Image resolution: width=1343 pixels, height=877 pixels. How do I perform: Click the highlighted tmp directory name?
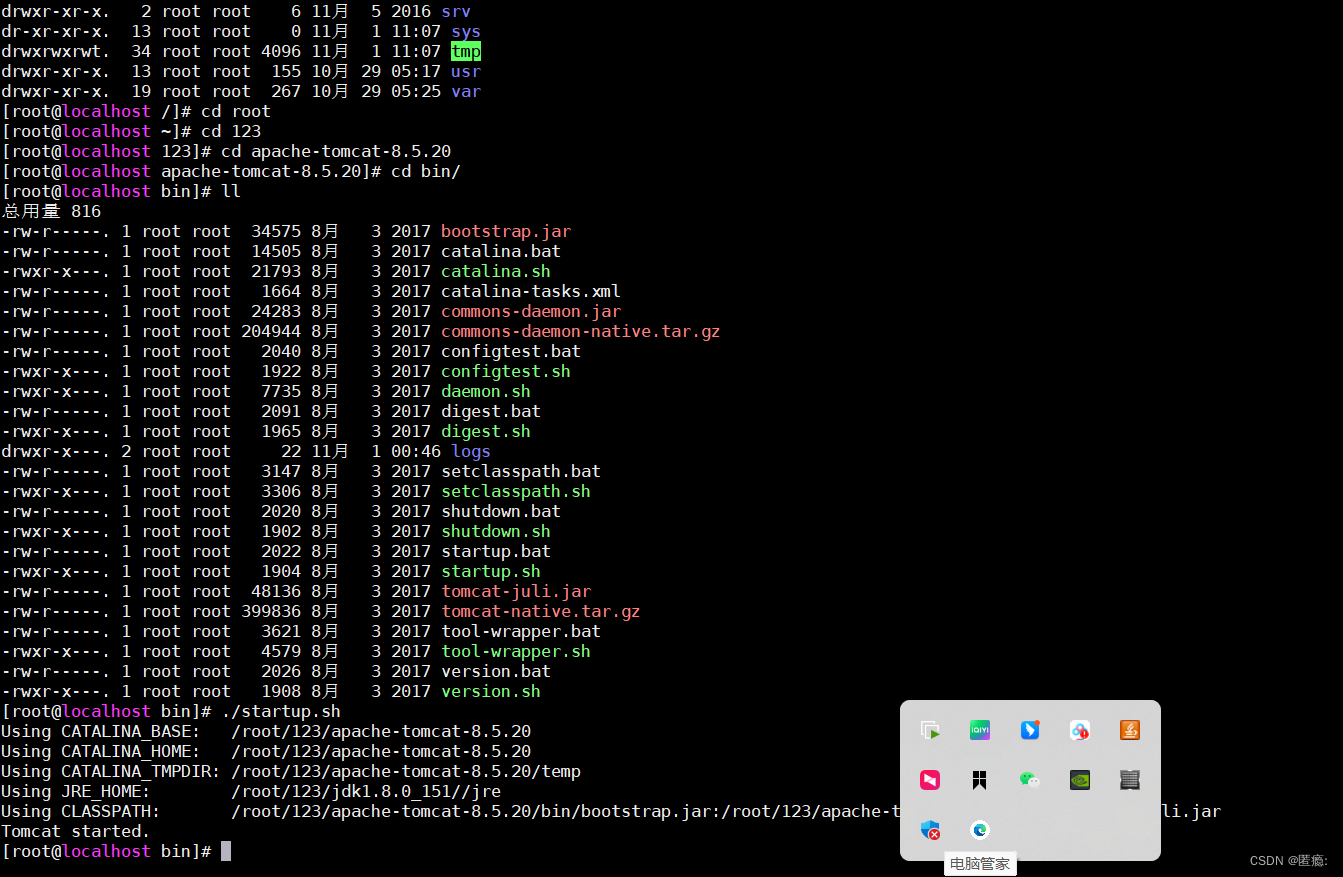click(466, 51)
